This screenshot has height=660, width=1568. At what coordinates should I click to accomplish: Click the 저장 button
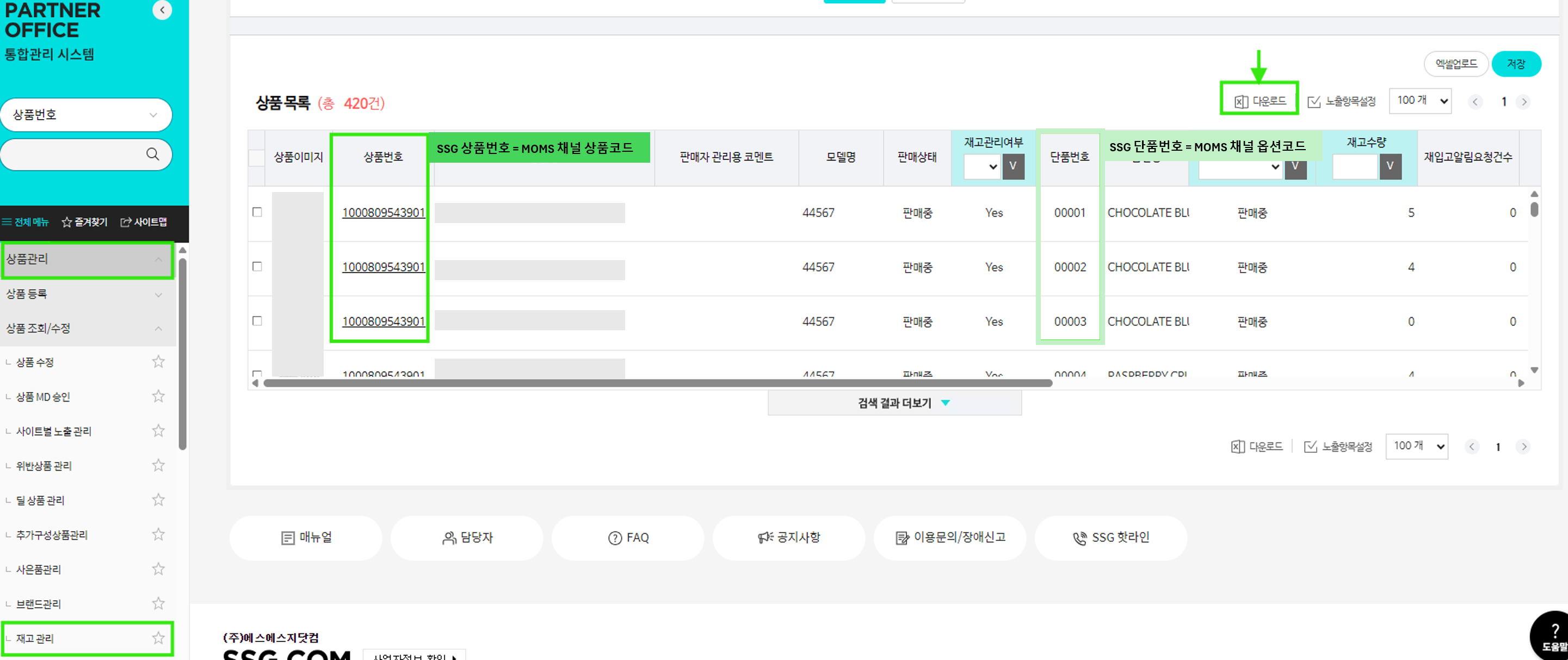[1516, 64]
